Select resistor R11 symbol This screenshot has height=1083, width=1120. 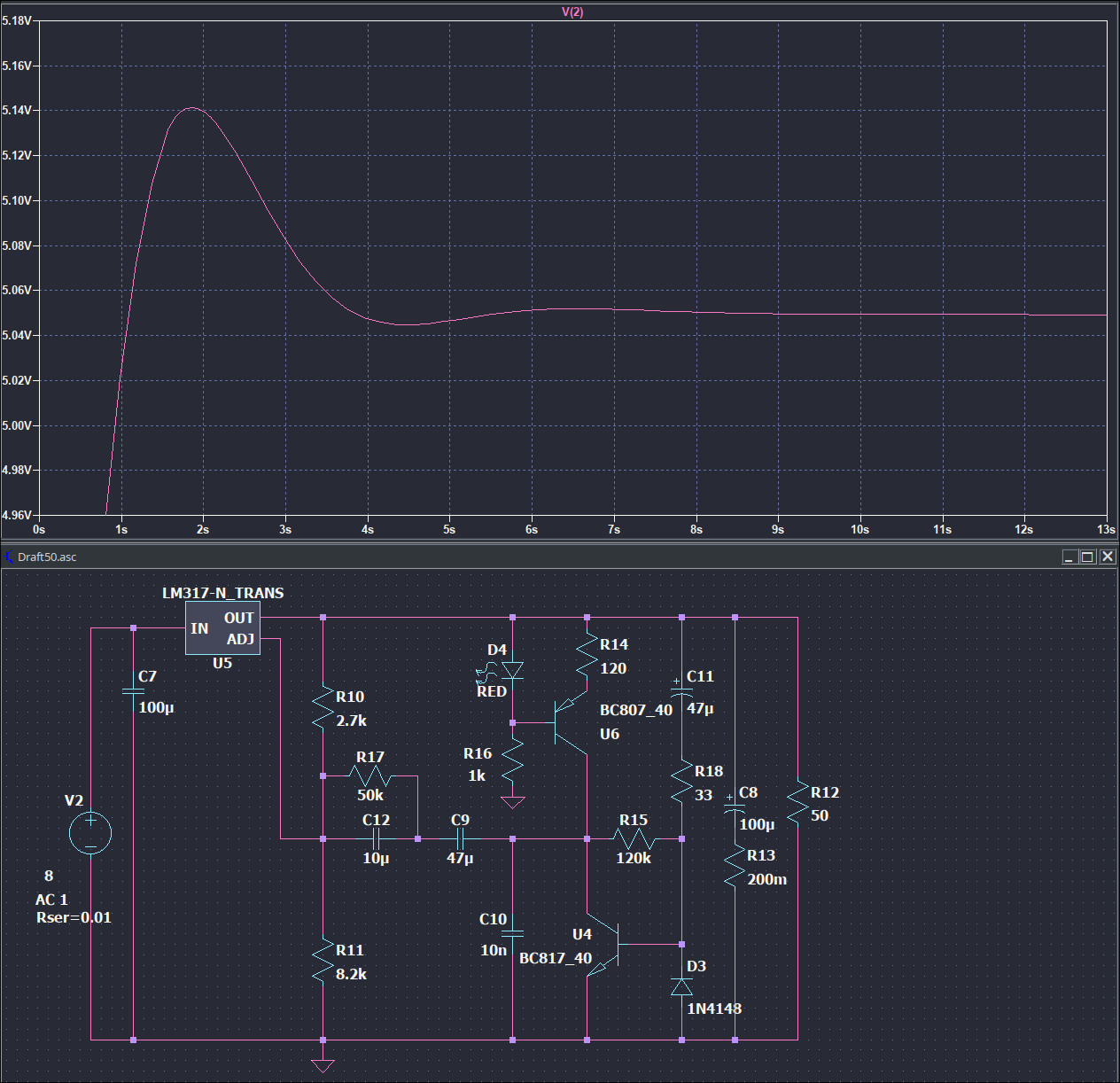(323, 962)
